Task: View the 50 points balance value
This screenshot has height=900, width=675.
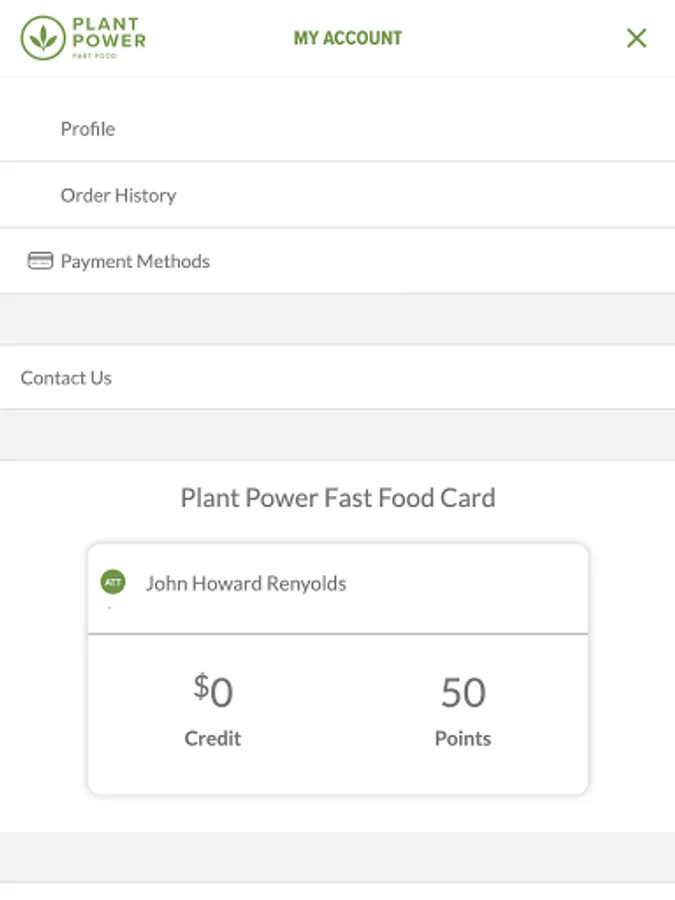Action: tap(463, 692)
